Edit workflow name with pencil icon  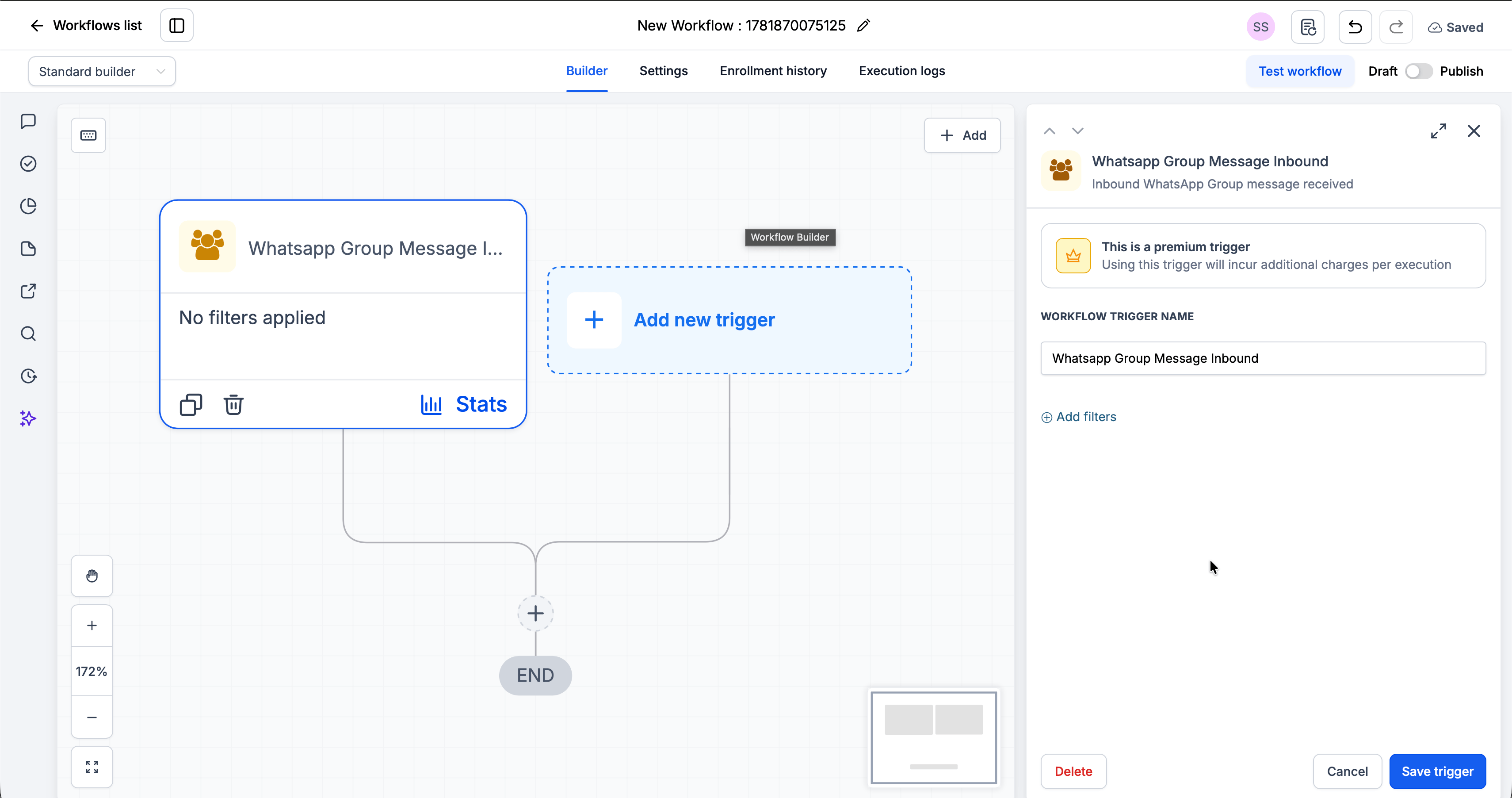point(863,25)
